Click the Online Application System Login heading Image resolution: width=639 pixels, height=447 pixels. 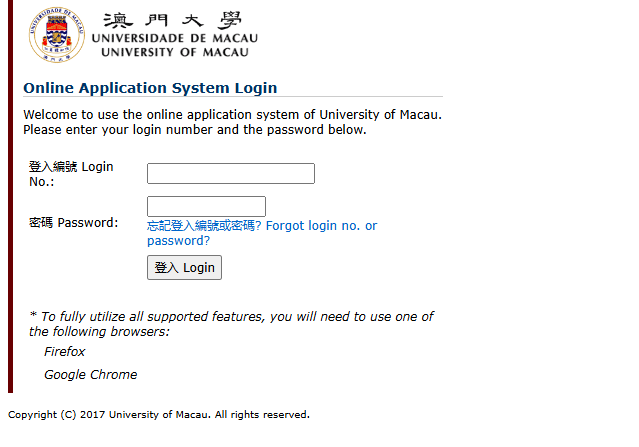[150, 88]
